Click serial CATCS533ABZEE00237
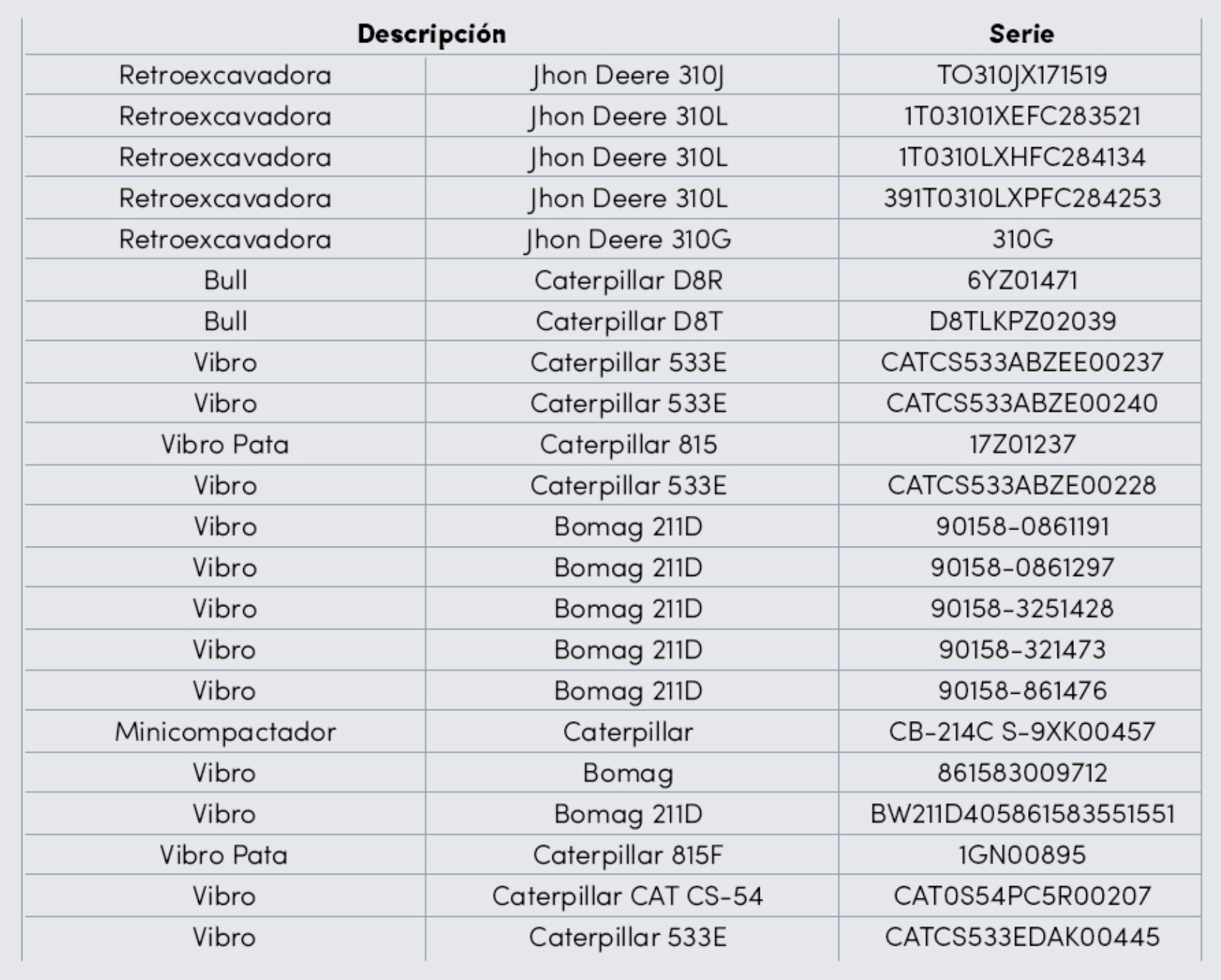The width and height of the screenshot is (1221, 980). pos(1022,362)
